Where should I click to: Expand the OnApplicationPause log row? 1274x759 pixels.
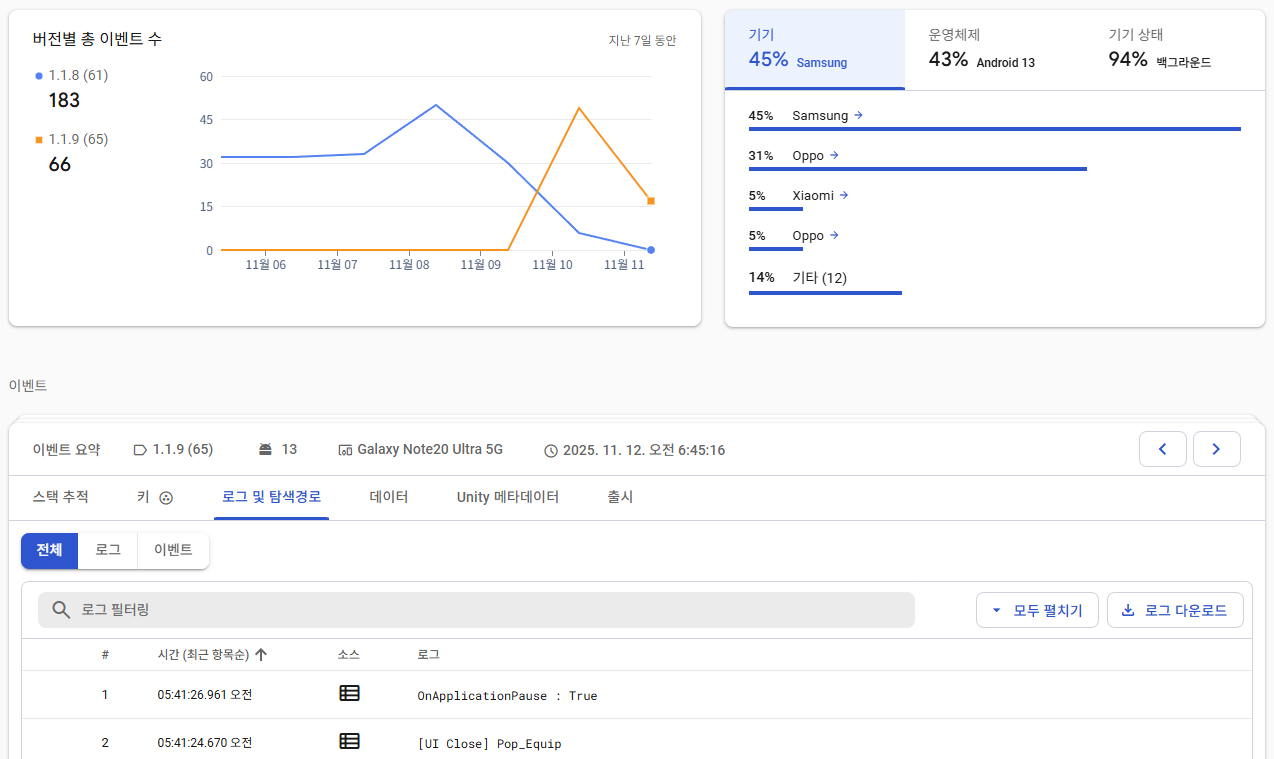(506, 695)
